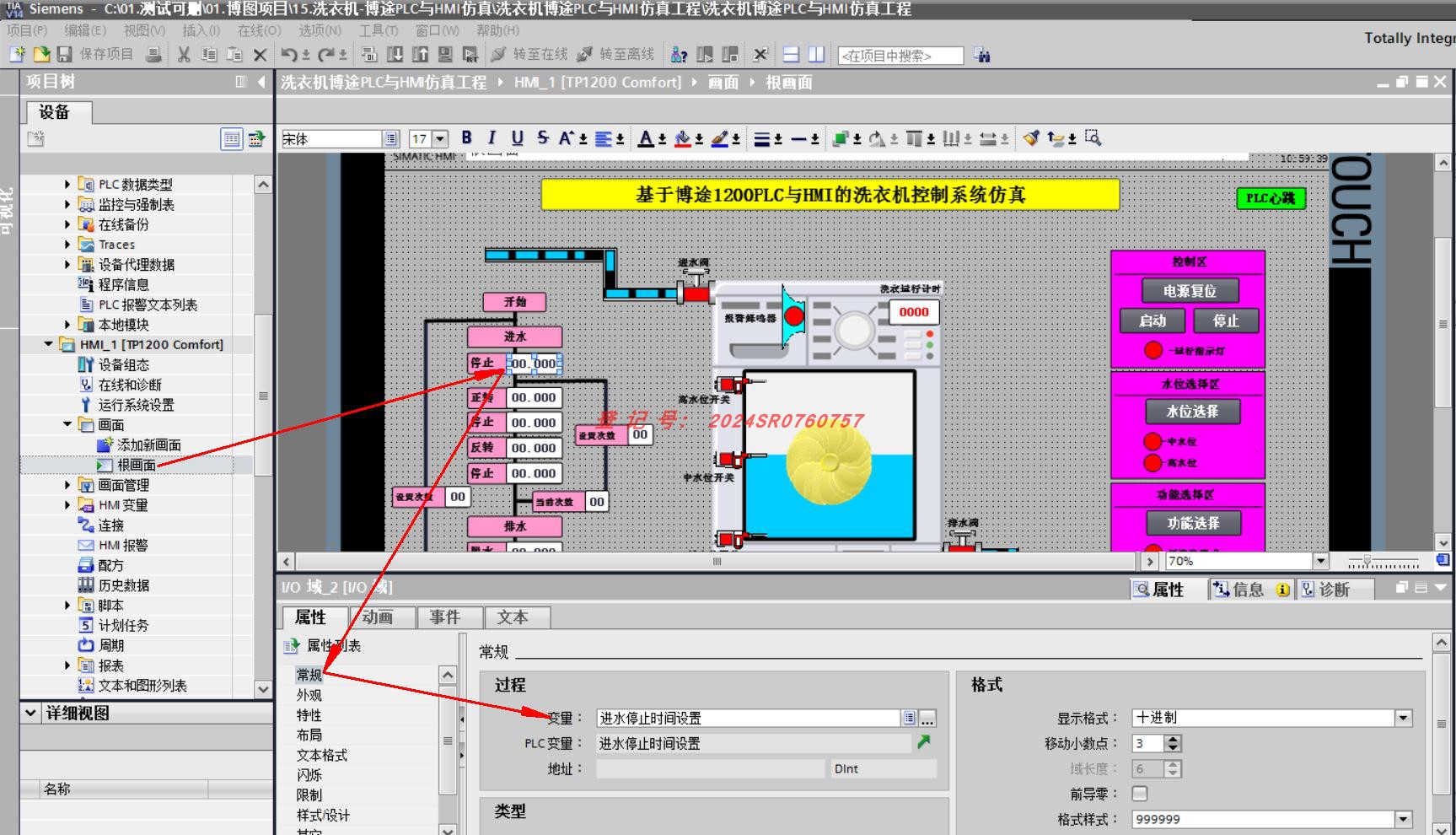The width and height of the screenshot is (1456, 835).
Task: Click the Print icon in toolbar
Action: pos(153,55)
